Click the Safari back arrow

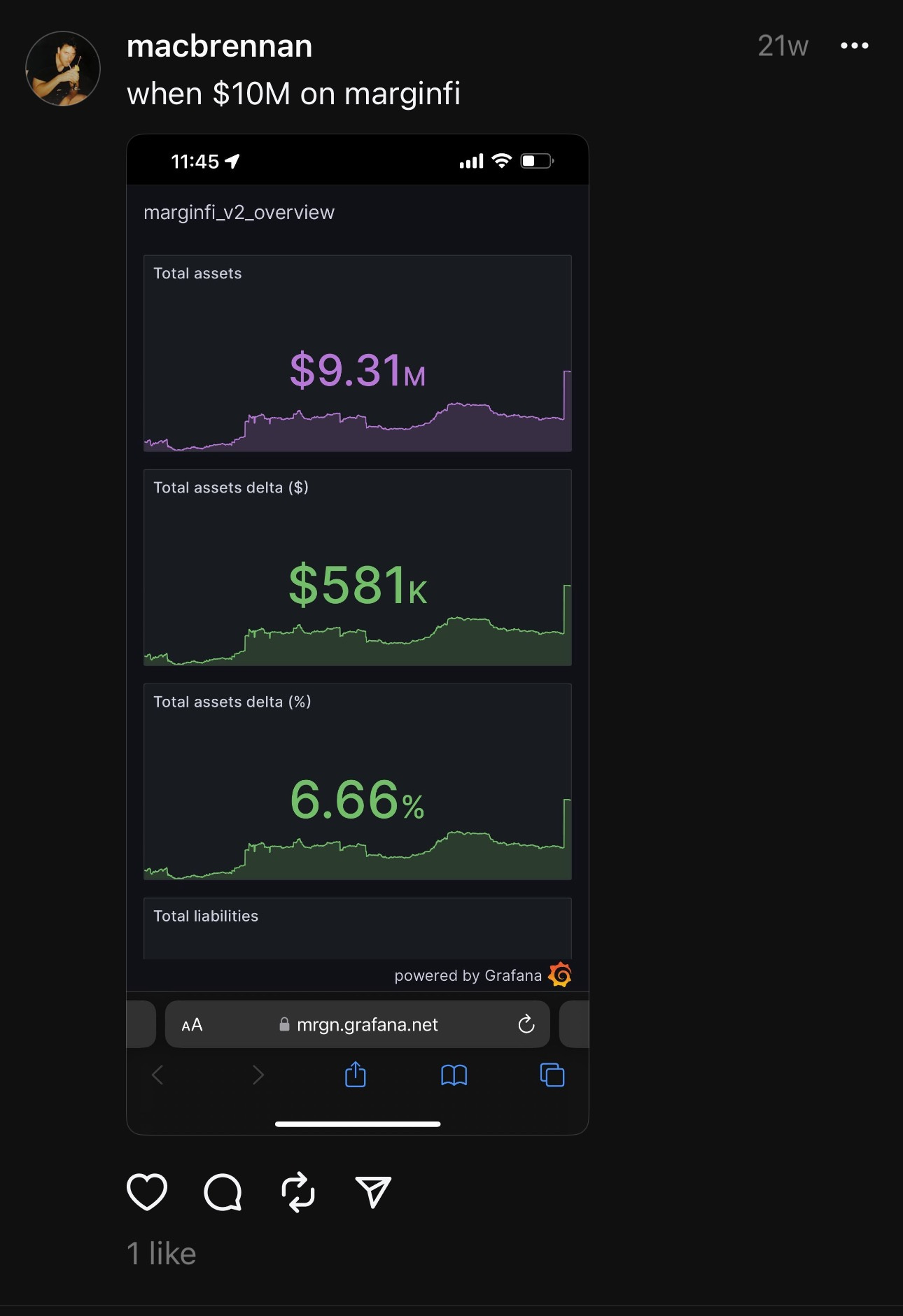point(158,1075)
